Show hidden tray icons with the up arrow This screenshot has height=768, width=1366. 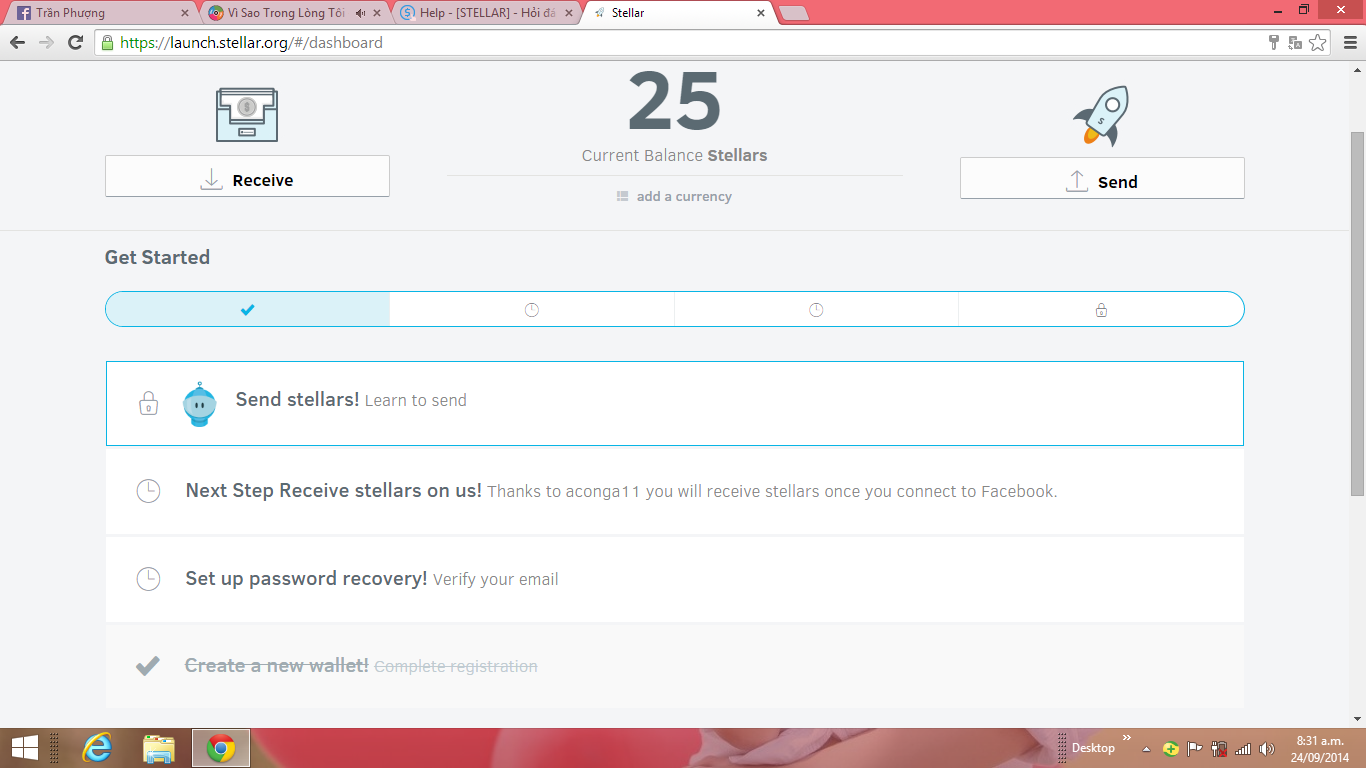click(1147, 749)
